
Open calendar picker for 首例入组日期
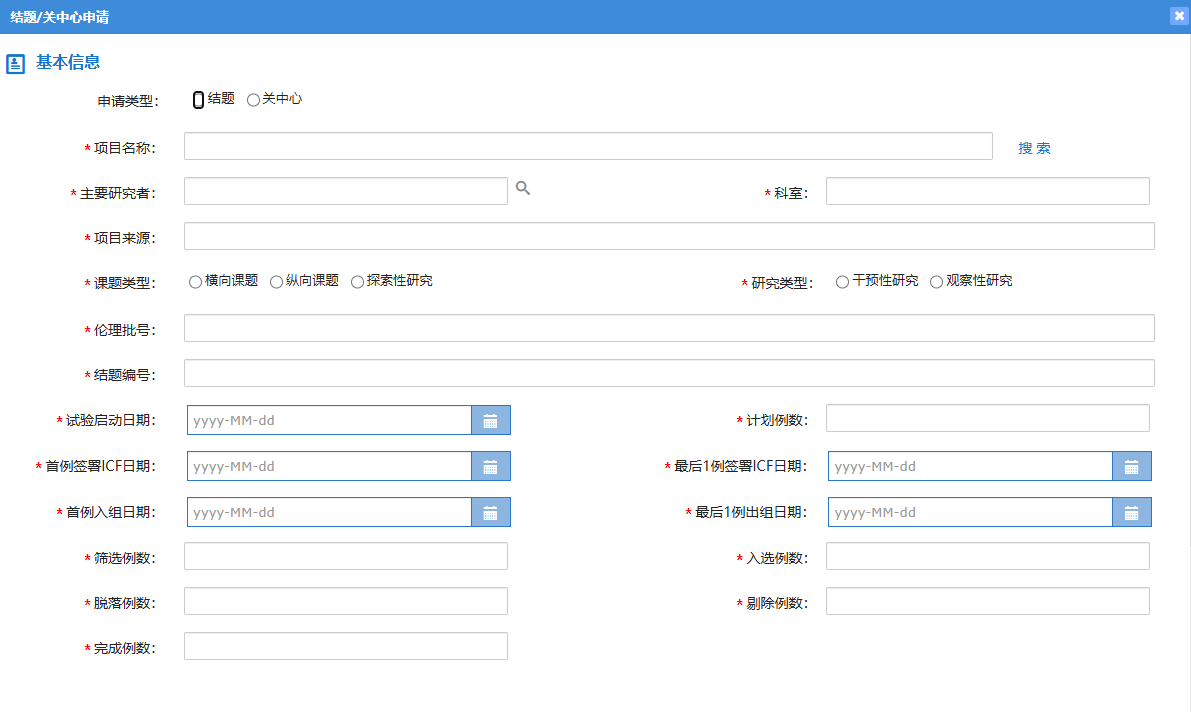[490, 513]
